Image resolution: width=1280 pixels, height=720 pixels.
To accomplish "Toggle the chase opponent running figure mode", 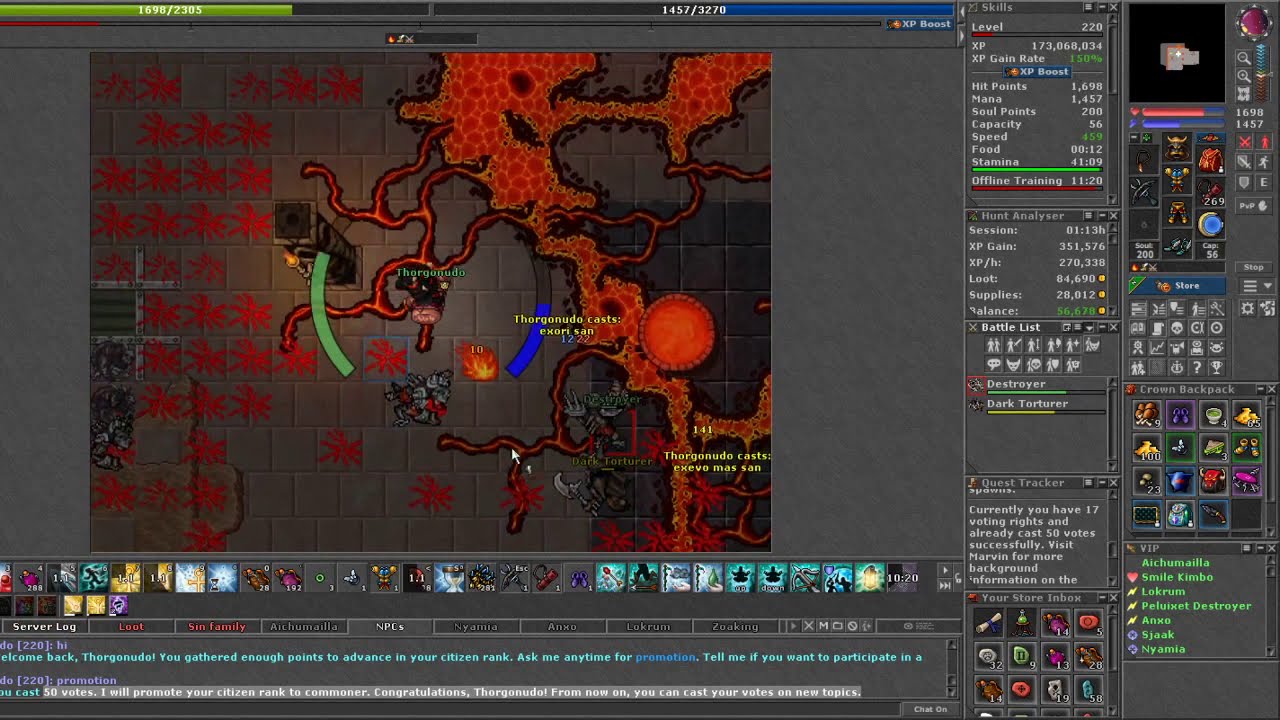I will 1265,162.
